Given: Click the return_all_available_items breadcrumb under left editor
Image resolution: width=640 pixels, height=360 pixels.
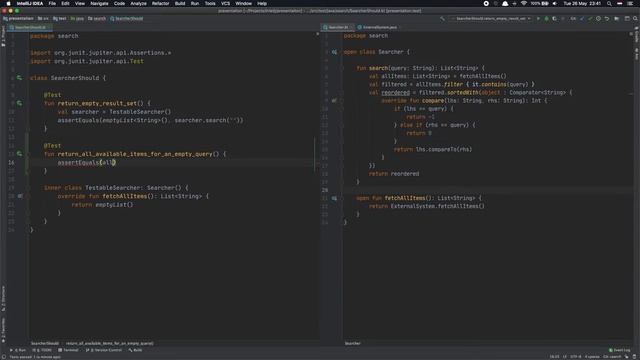Looking at the screenshot, I should 110,344.
